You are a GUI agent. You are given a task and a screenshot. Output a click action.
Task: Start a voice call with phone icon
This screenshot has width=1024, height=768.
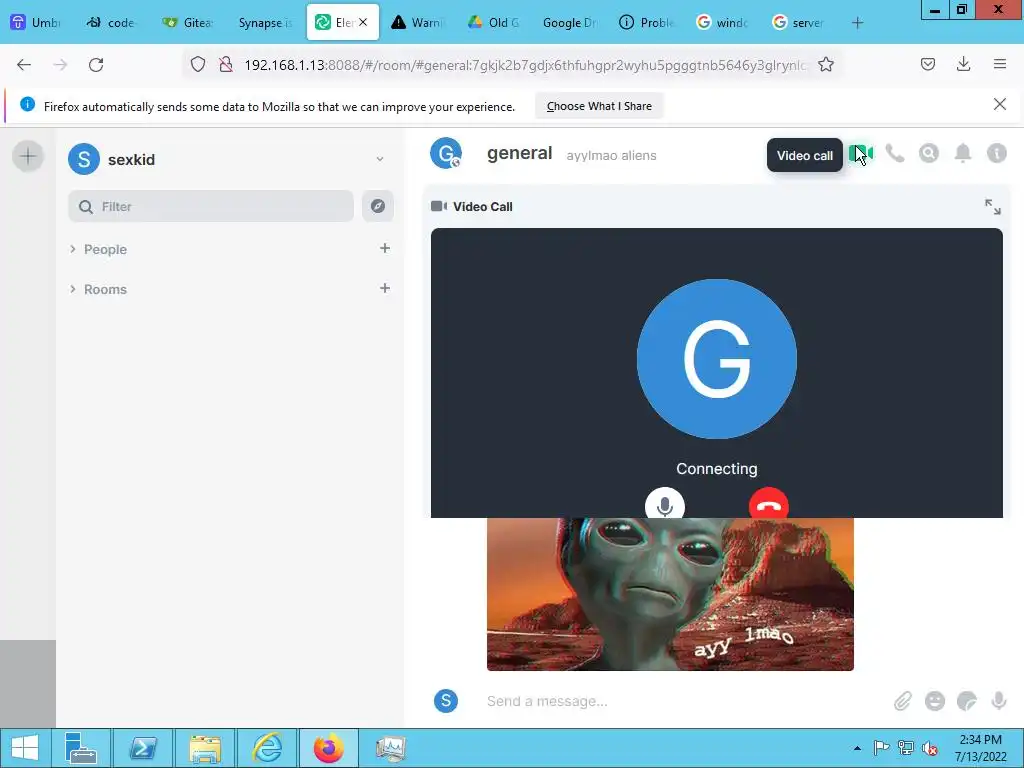click(895, 153)
